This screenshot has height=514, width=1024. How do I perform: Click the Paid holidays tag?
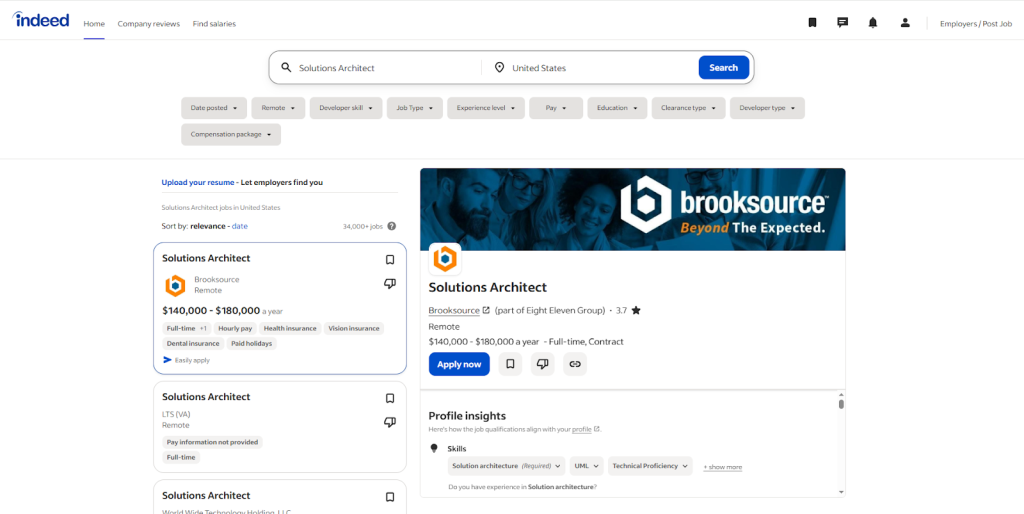(x=251, y=344)
